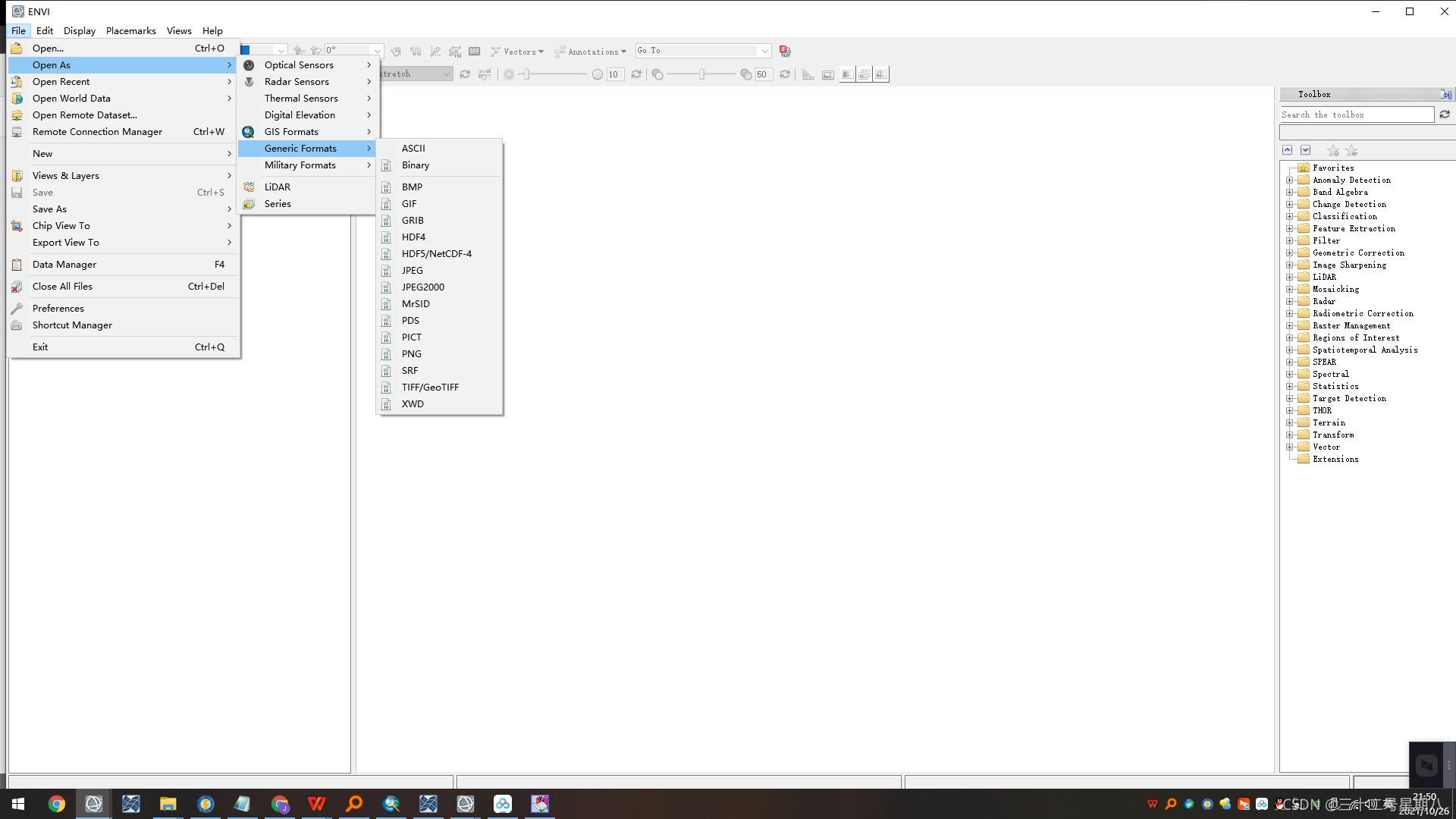Open the File menu
Viewport: 1456px width, 819px height.
point(19,31)
